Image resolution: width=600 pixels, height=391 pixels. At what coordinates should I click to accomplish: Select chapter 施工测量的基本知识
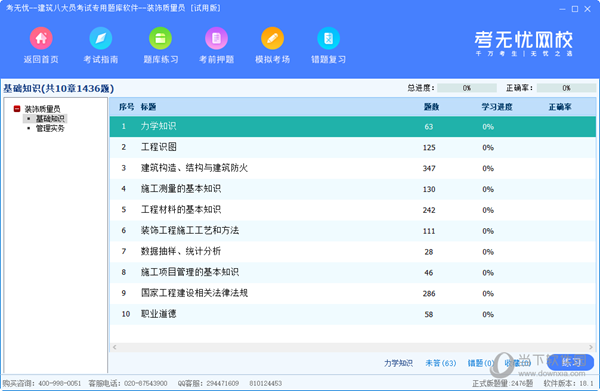pos(352,189)
